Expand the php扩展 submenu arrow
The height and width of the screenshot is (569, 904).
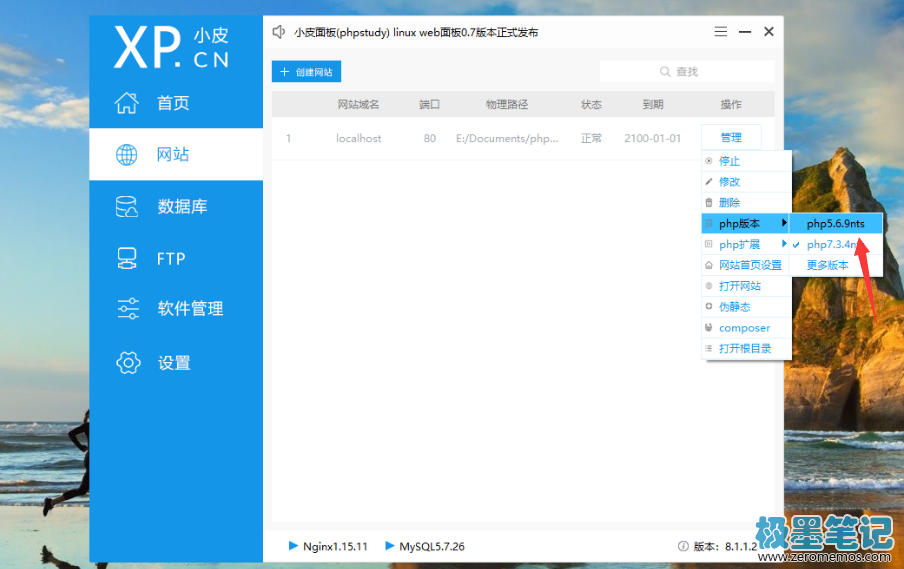[x=785, y=244]
